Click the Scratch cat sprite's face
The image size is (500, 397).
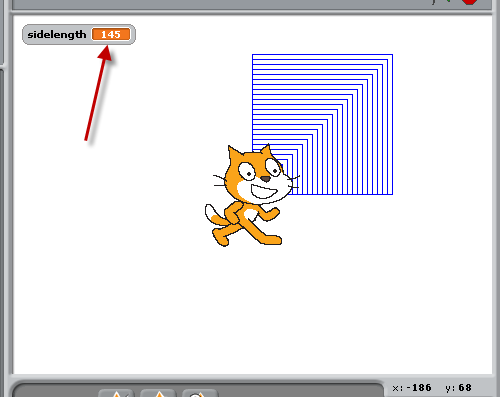tap(258, 176)
